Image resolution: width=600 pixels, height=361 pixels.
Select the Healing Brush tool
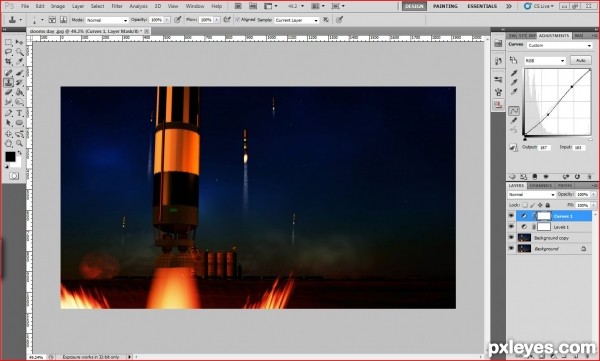(x=8, y=72)
